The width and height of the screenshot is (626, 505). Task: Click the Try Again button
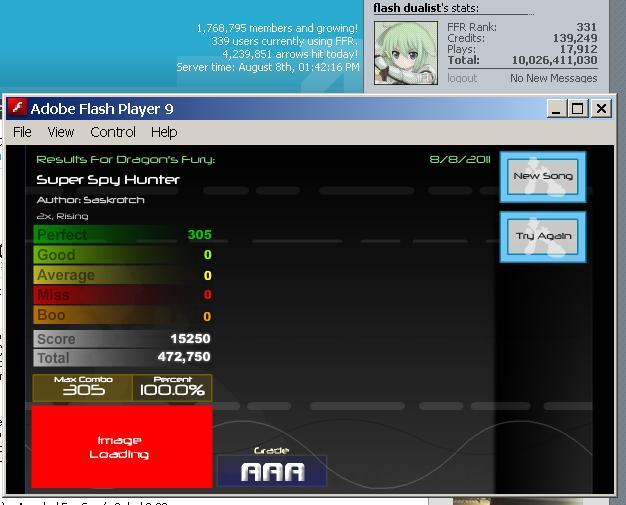point(543,237)
